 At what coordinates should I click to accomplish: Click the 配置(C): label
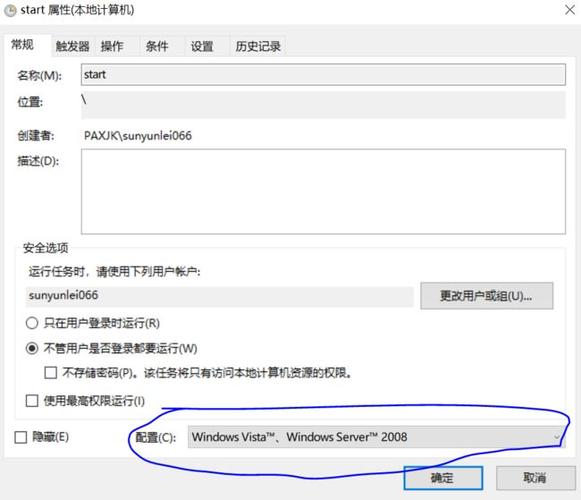[156, 437]
